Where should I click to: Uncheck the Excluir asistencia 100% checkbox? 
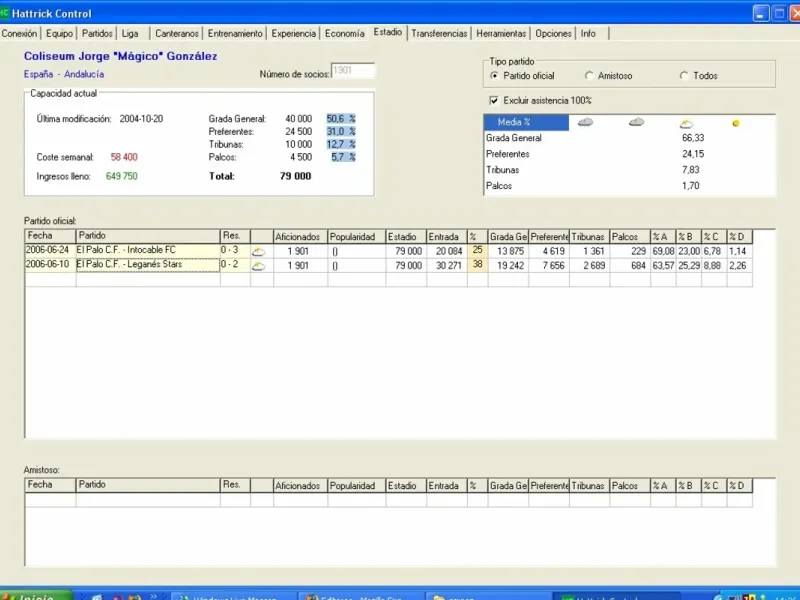[494, 101]
